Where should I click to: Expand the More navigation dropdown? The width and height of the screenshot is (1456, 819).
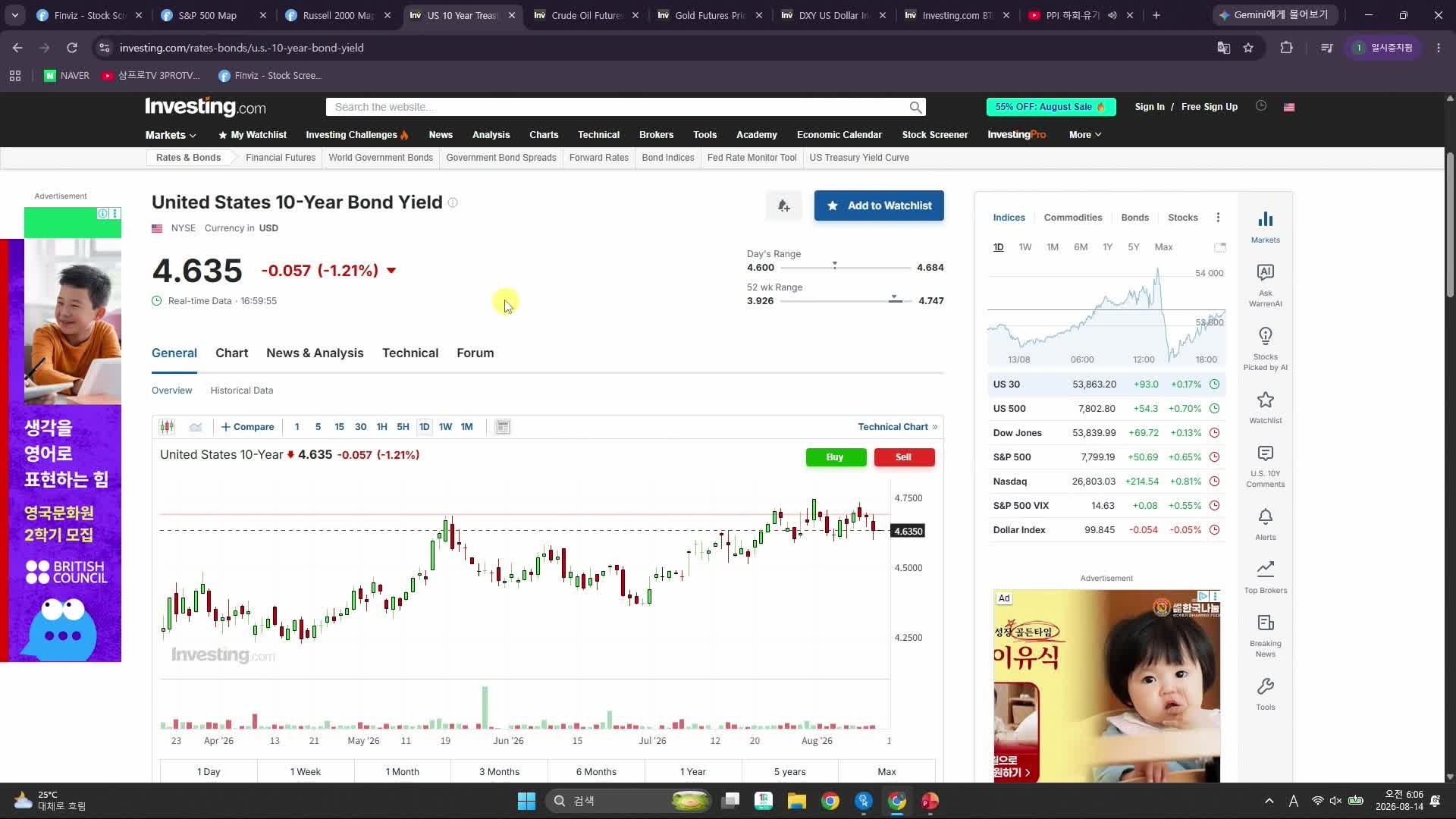1084,135
